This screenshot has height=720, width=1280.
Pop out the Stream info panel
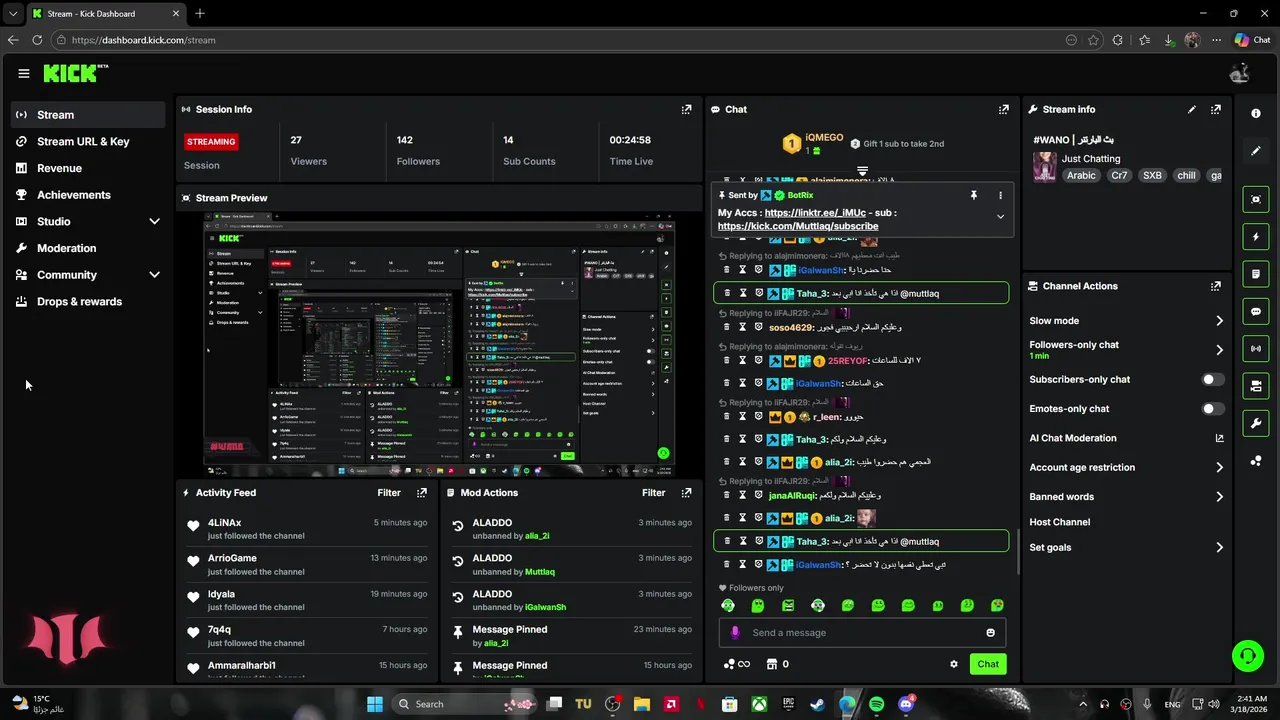1216,109
